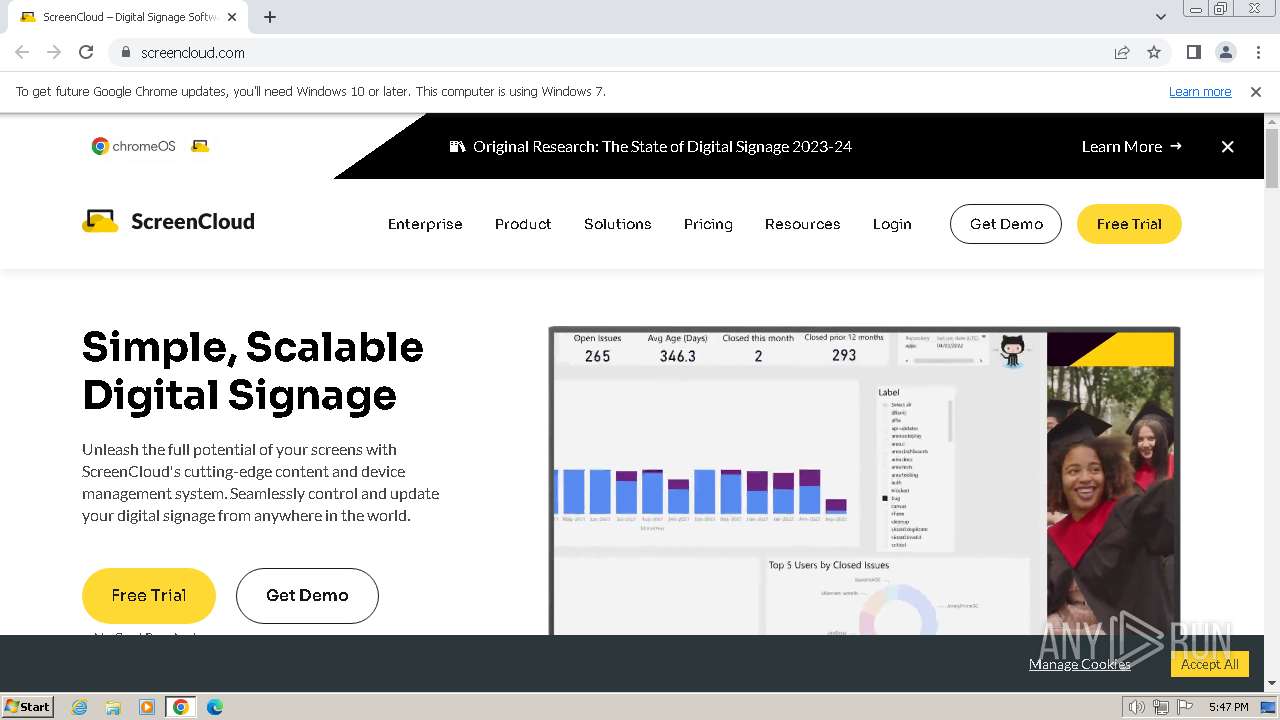Open the Resources menu item
This screenshot has height=720, width=1280.
[802, 224]
